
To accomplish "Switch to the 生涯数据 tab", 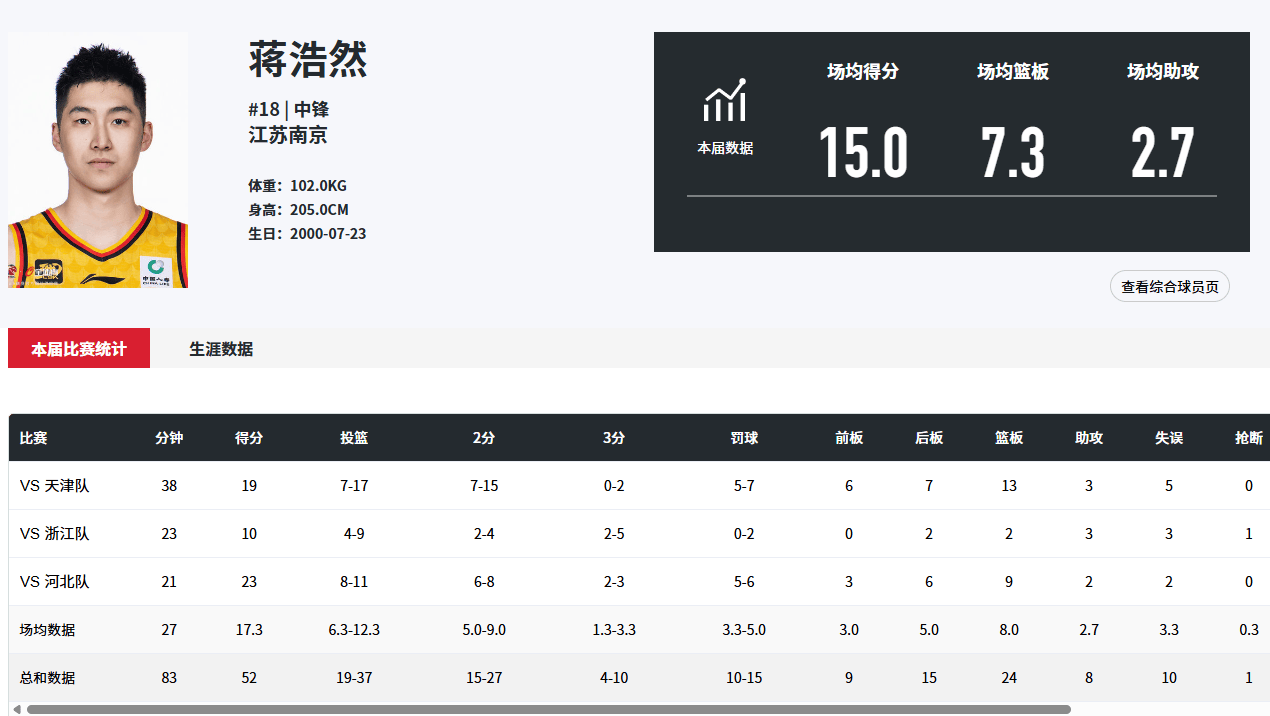I will 221,349.
